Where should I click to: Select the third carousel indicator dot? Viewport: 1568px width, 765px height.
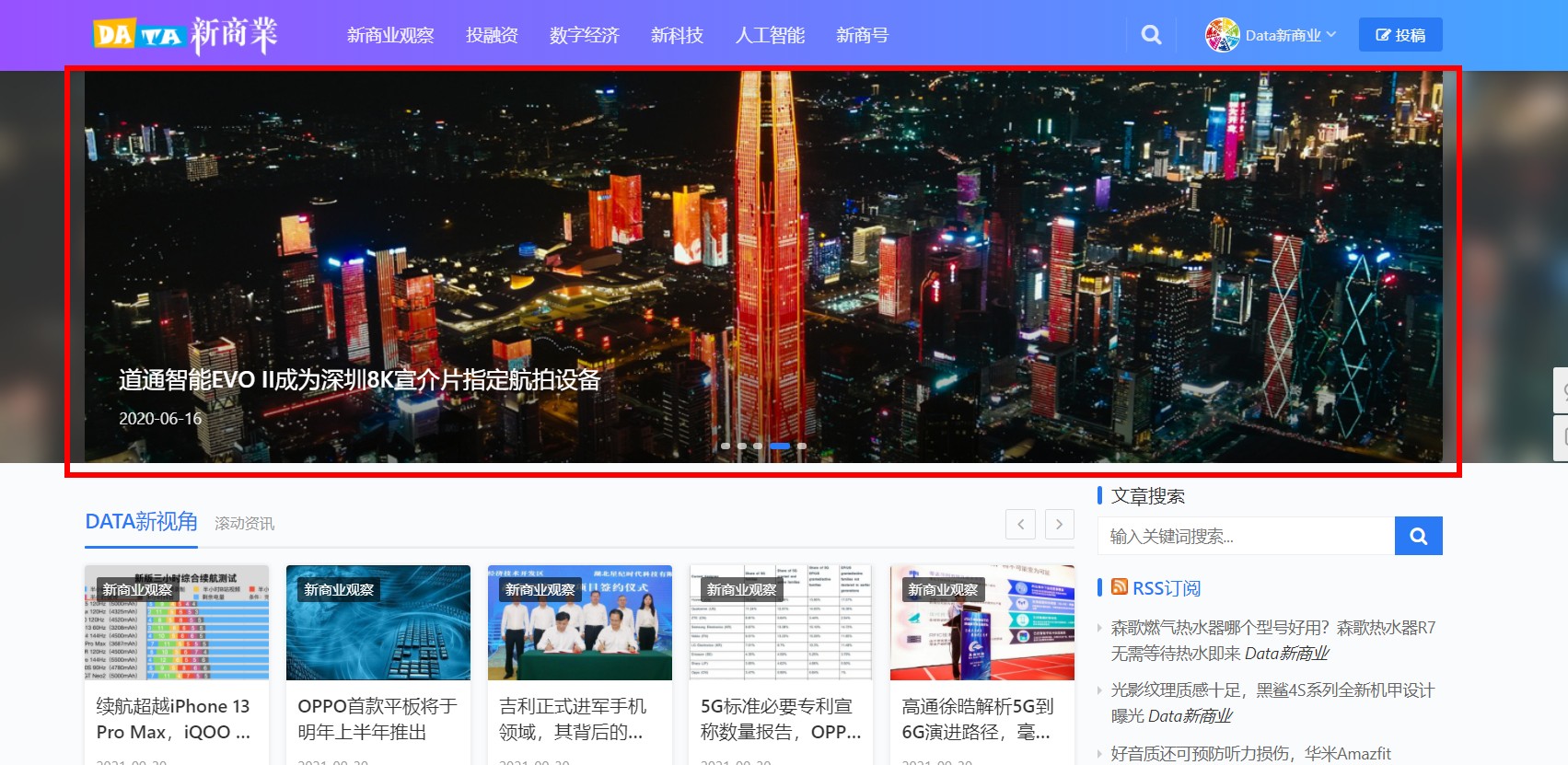coord(758,446)
